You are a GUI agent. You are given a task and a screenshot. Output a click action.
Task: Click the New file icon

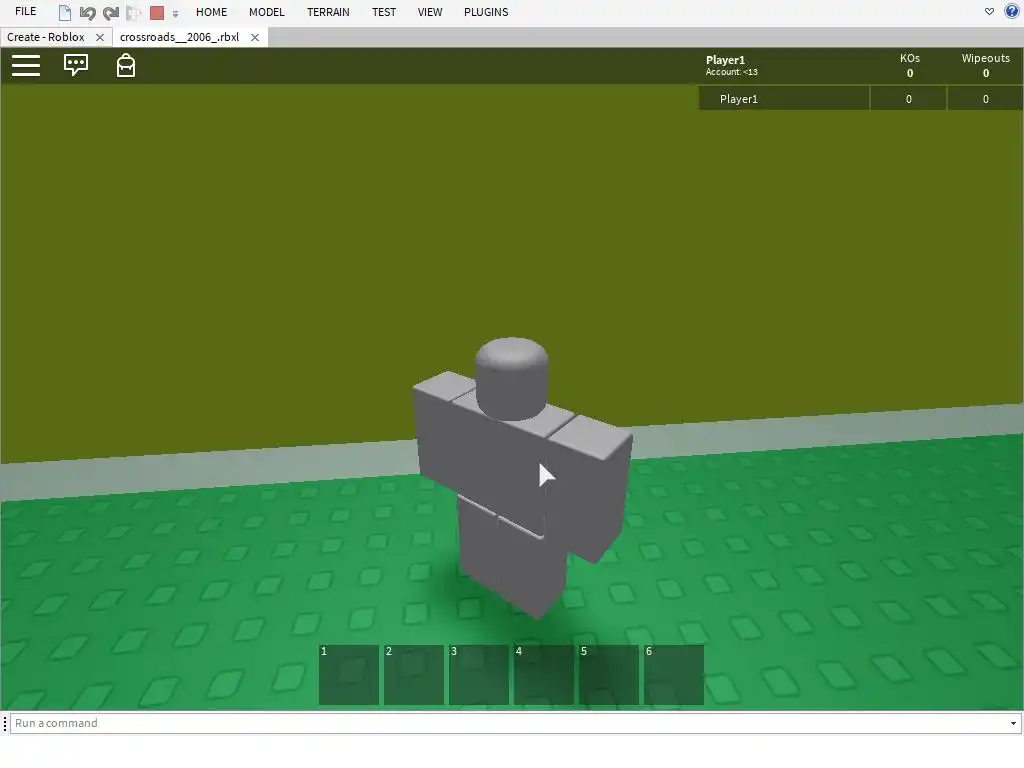(x=65, y=12)
